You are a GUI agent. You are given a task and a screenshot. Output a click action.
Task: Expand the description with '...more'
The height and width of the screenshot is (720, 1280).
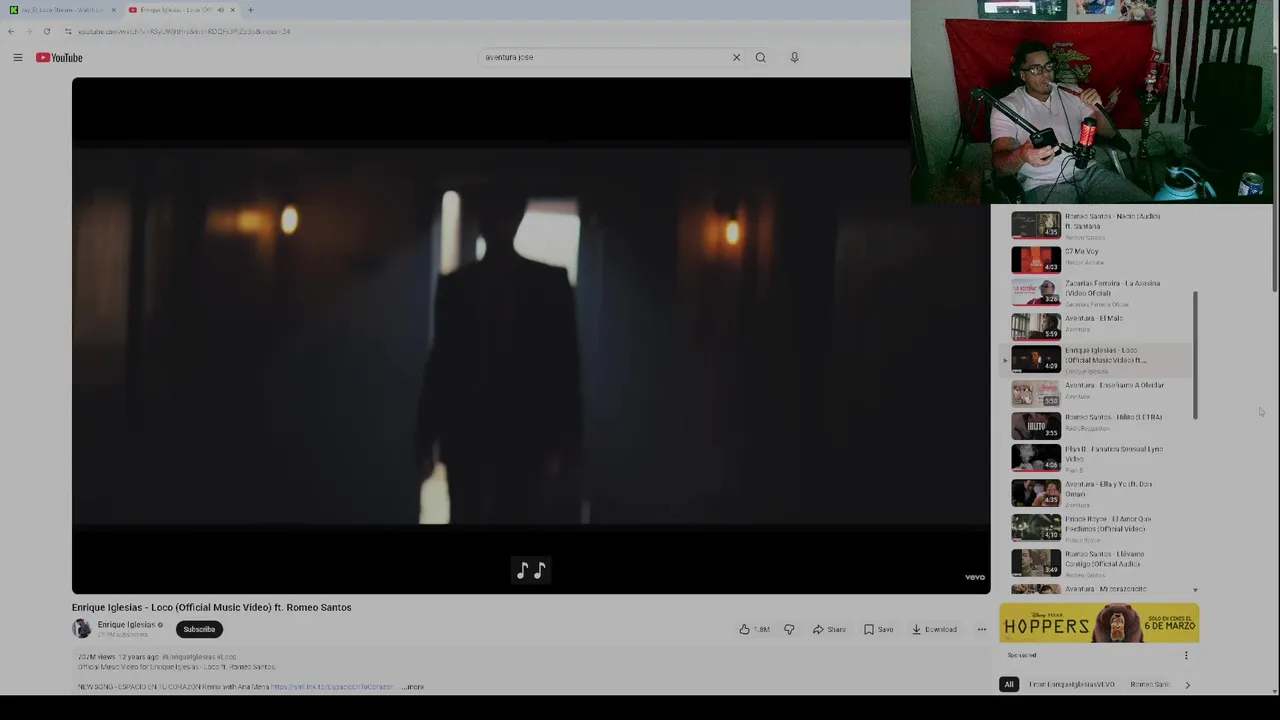pyautogui.click(x=413, y=687)
